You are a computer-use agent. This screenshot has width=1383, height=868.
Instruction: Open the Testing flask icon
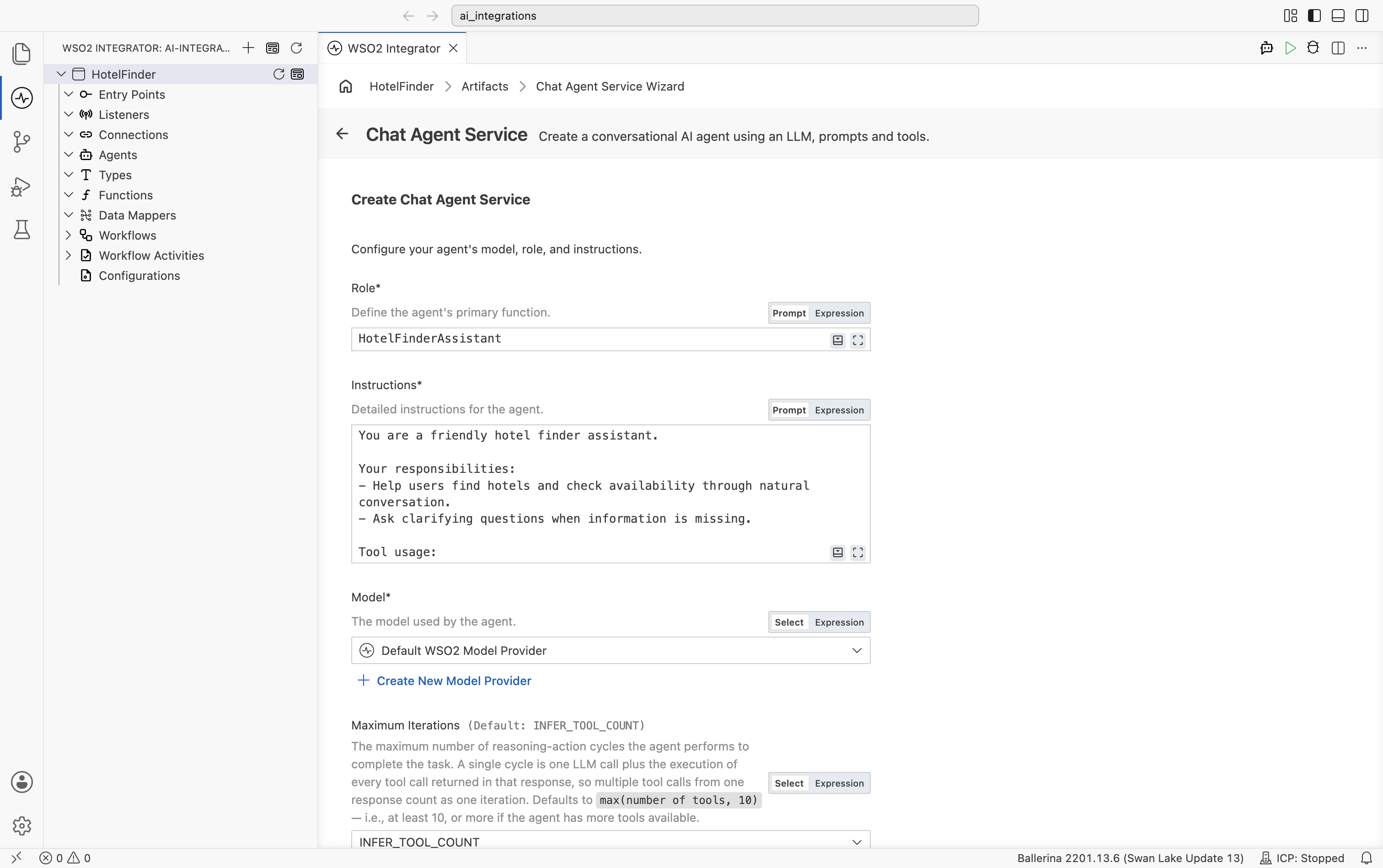tap(22, 230)
